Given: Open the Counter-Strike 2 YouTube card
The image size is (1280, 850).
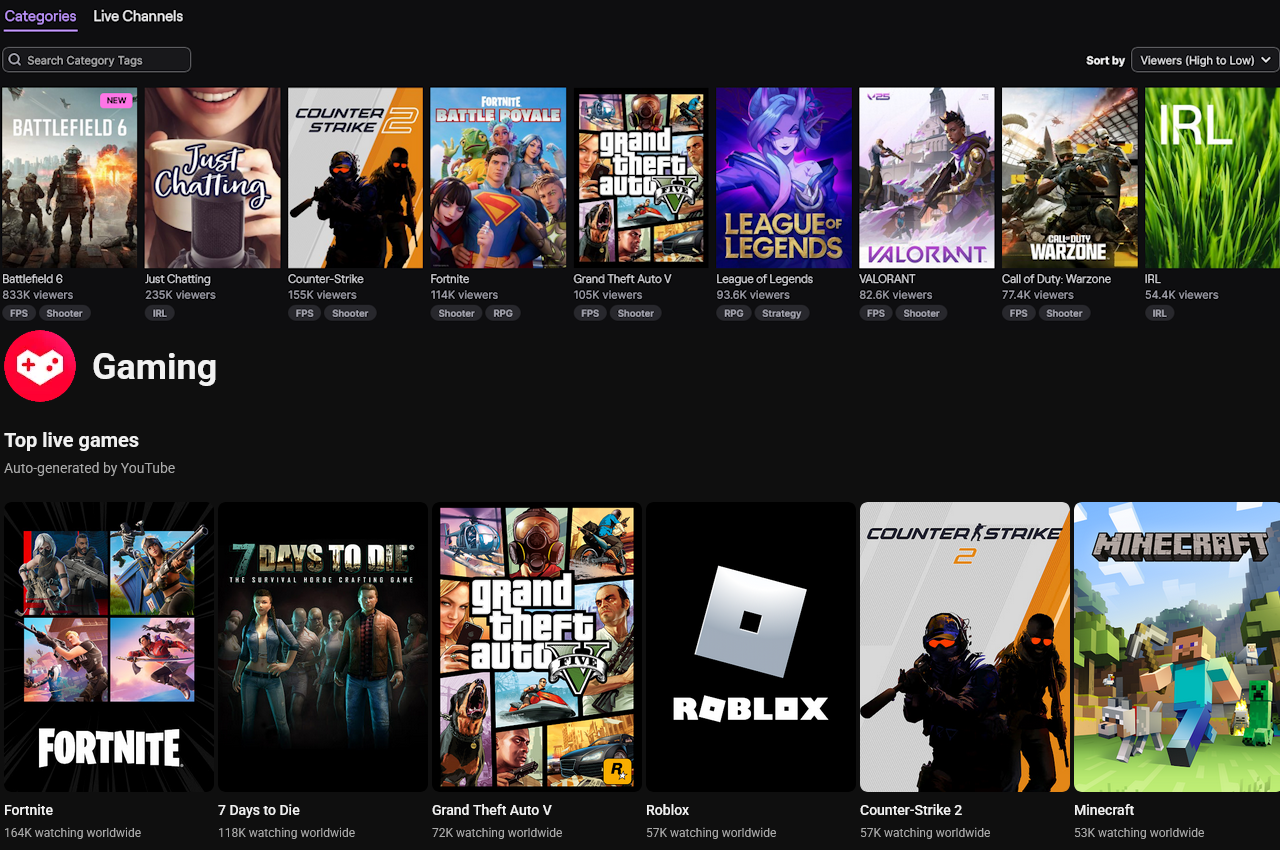Looking at the screenshot, I should 965,647.
